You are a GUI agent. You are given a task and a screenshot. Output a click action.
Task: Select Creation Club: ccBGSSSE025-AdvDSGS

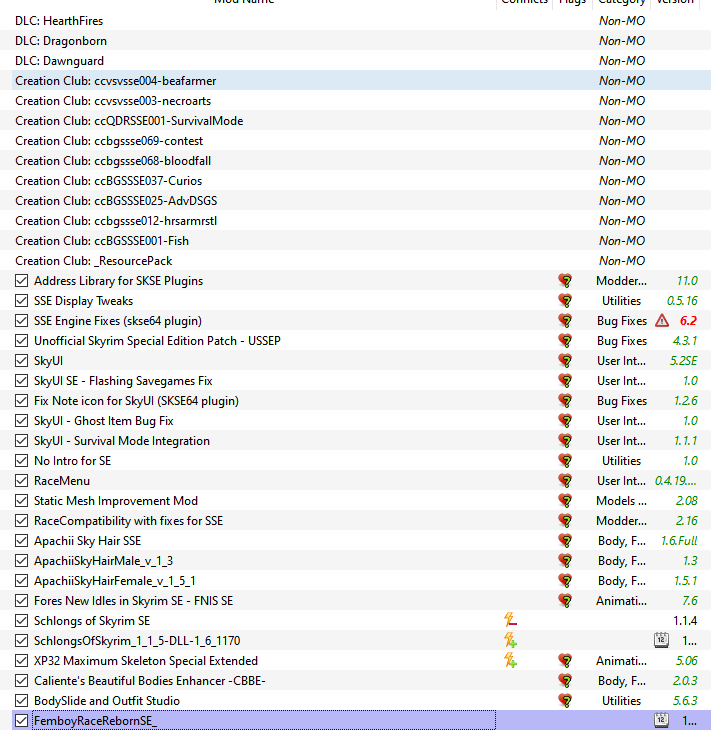pos(355,201)
